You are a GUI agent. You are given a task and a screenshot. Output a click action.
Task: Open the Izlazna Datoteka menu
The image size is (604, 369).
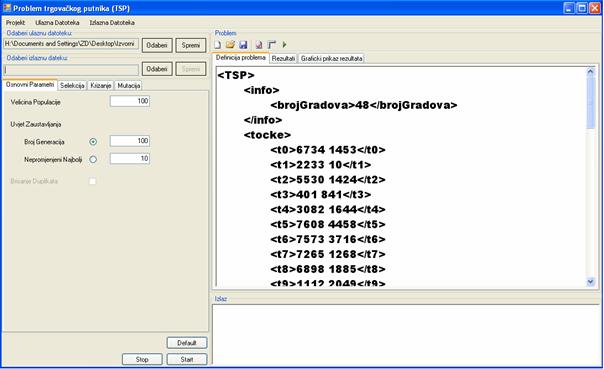pyautogui.click(x=112, y=23)
